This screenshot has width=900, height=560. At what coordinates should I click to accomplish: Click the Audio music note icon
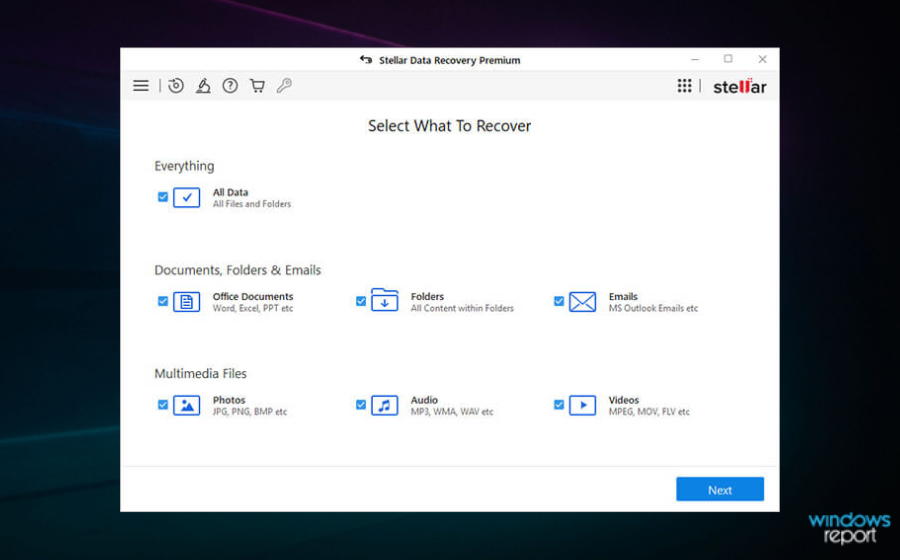(385, 405)
